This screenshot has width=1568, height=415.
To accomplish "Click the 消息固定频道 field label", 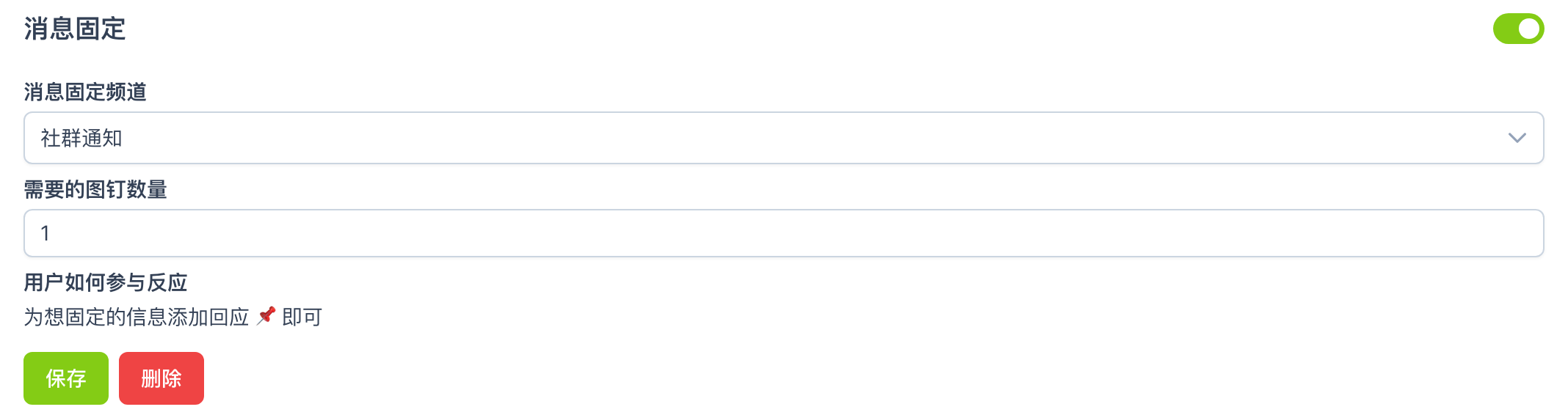I will point(85,92).
